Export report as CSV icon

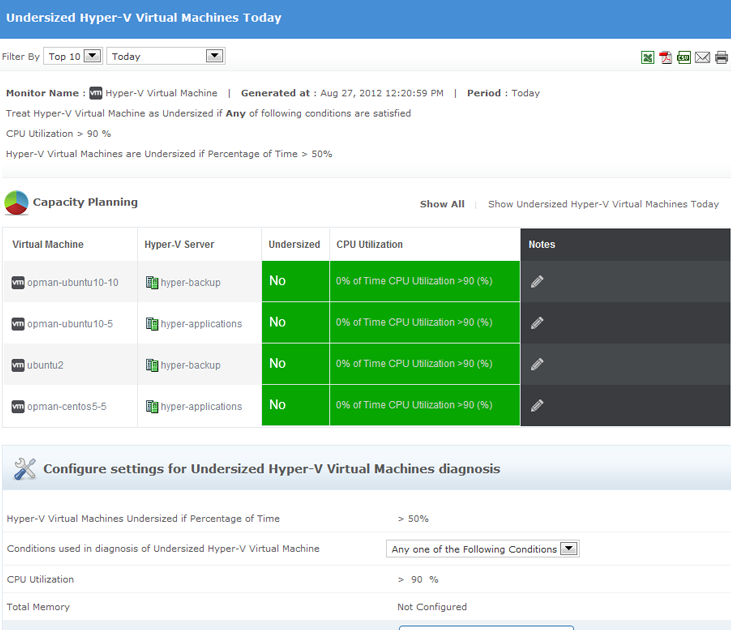(684, 57)
